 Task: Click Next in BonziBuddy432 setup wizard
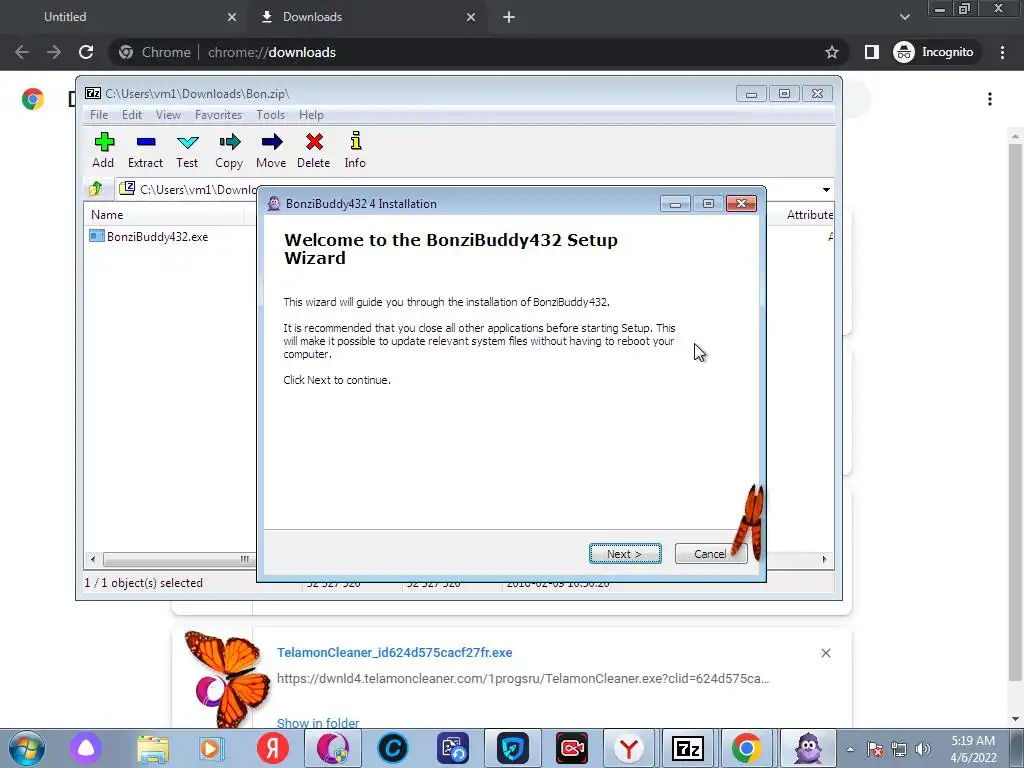pos(625,554)
